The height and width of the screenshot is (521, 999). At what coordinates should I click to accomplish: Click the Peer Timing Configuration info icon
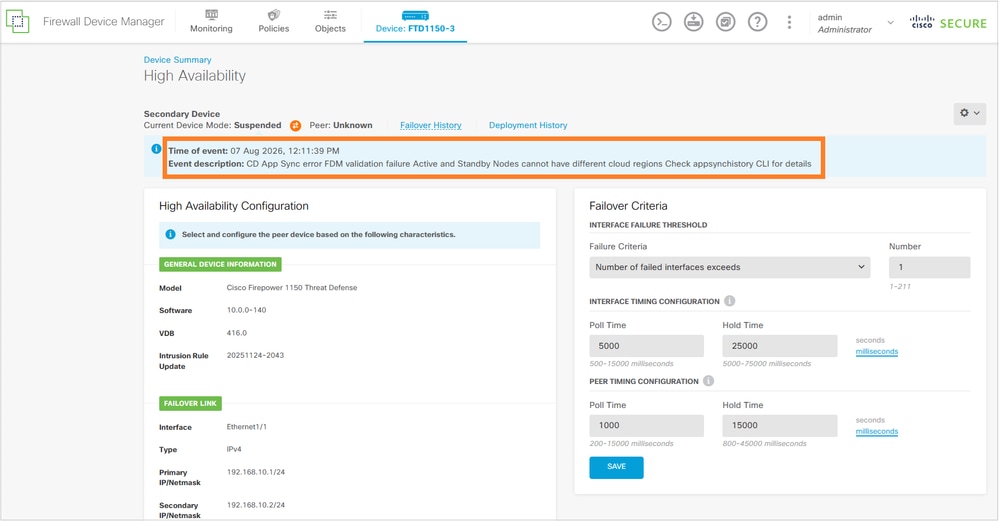point(708,381)
